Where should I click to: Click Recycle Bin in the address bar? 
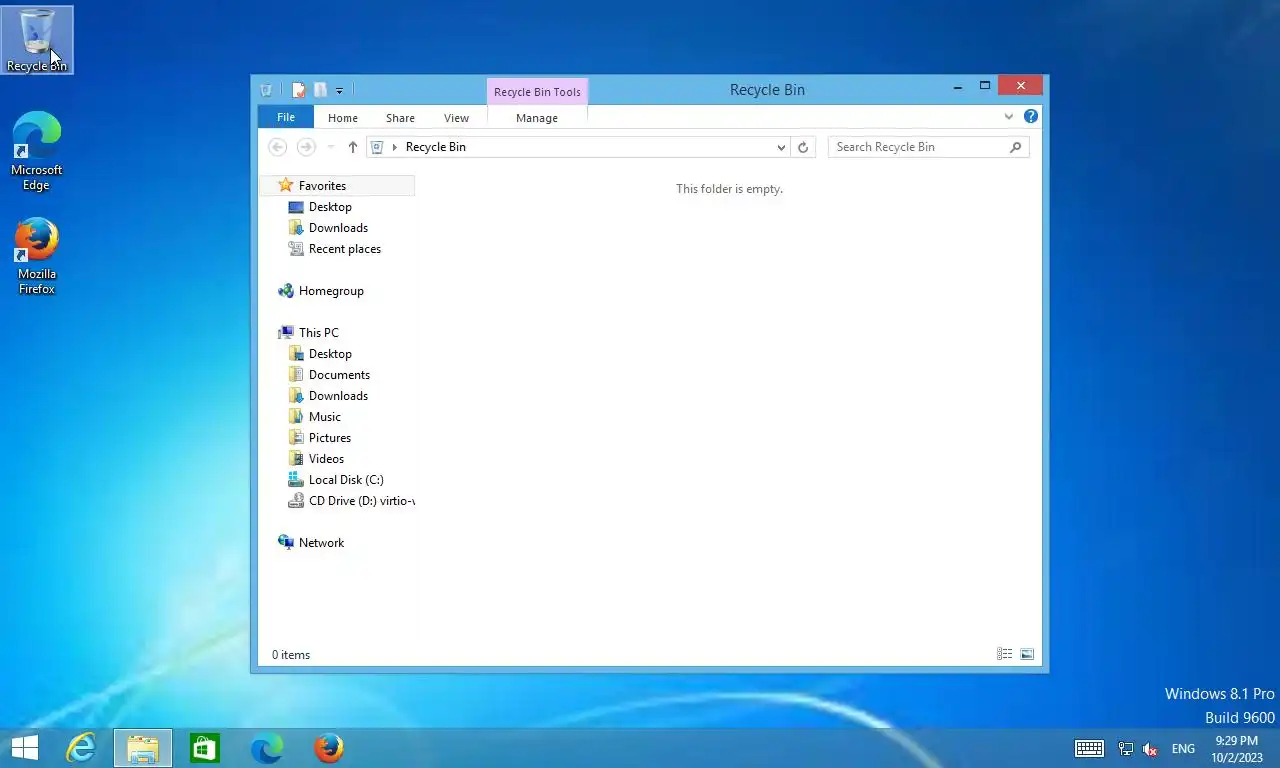point(435,147)
